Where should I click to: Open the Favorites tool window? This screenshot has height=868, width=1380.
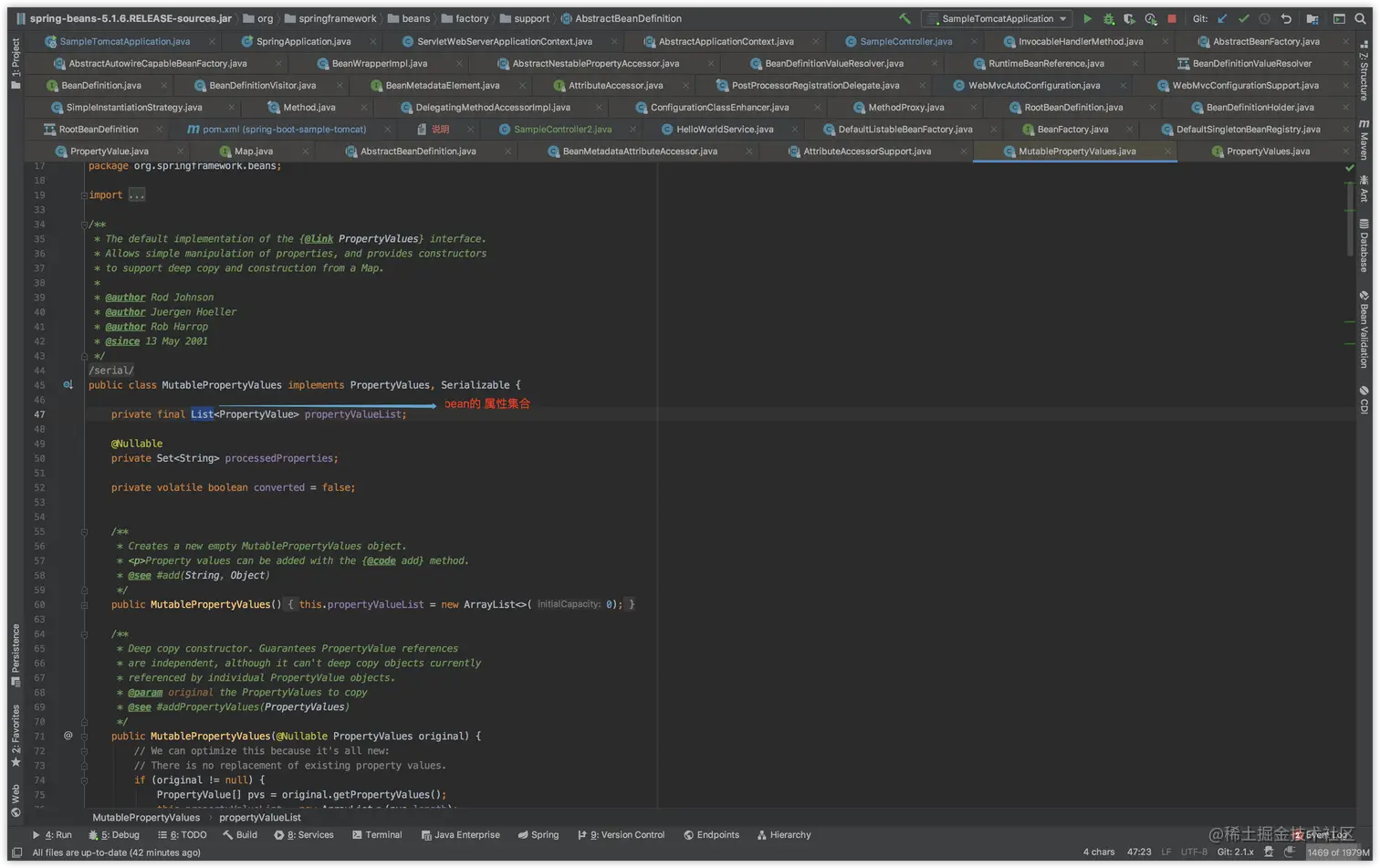click(x=16, y=736)
